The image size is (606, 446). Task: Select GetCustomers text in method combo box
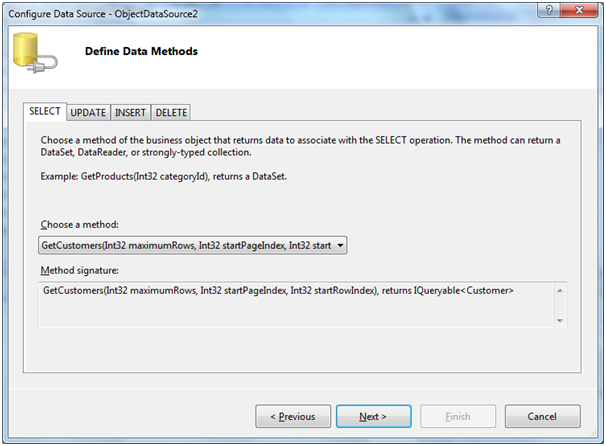coord(186,245)
